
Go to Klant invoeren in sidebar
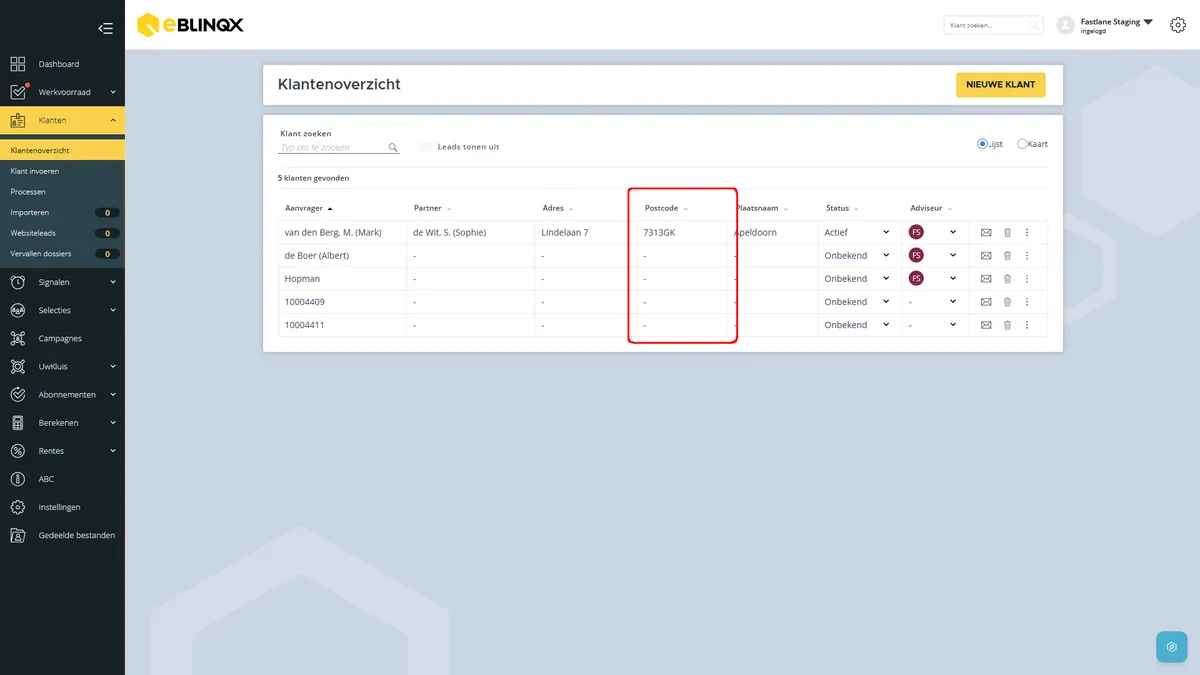click(35, 171)
